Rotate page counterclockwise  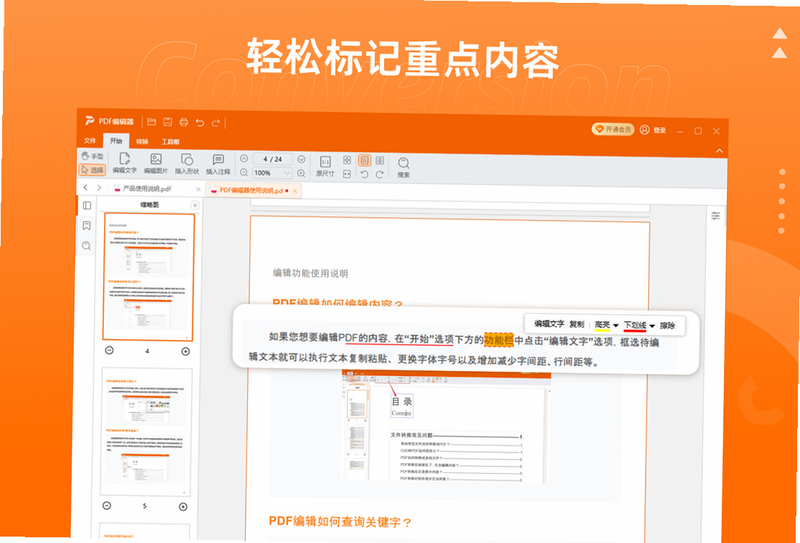[x=364, y=175]
